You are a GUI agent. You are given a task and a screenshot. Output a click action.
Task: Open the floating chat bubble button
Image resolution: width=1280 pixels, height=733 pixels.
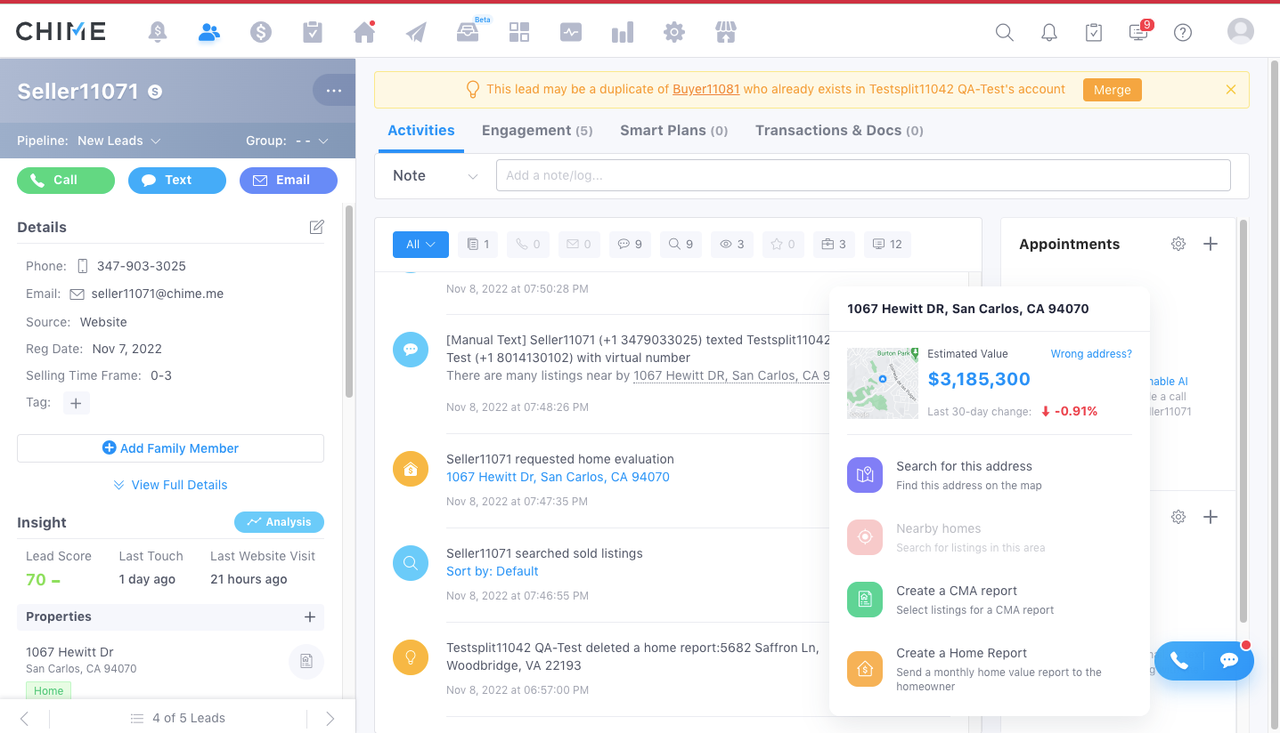pos(1229,661)
